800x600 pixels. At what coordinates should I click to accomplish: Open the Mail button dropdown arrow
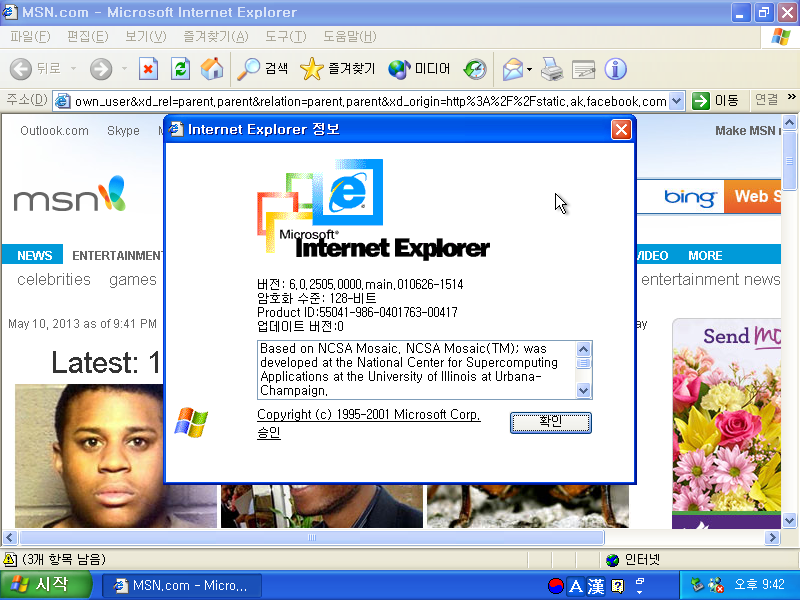(529, 69)
